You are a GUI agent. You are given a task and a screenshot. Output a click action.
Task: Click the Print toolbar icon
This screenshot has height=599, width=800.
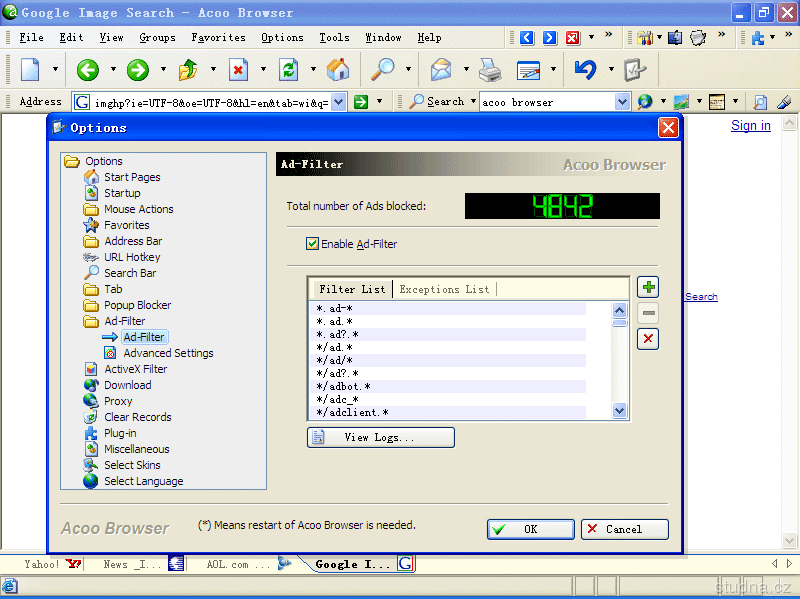[489, 70]
